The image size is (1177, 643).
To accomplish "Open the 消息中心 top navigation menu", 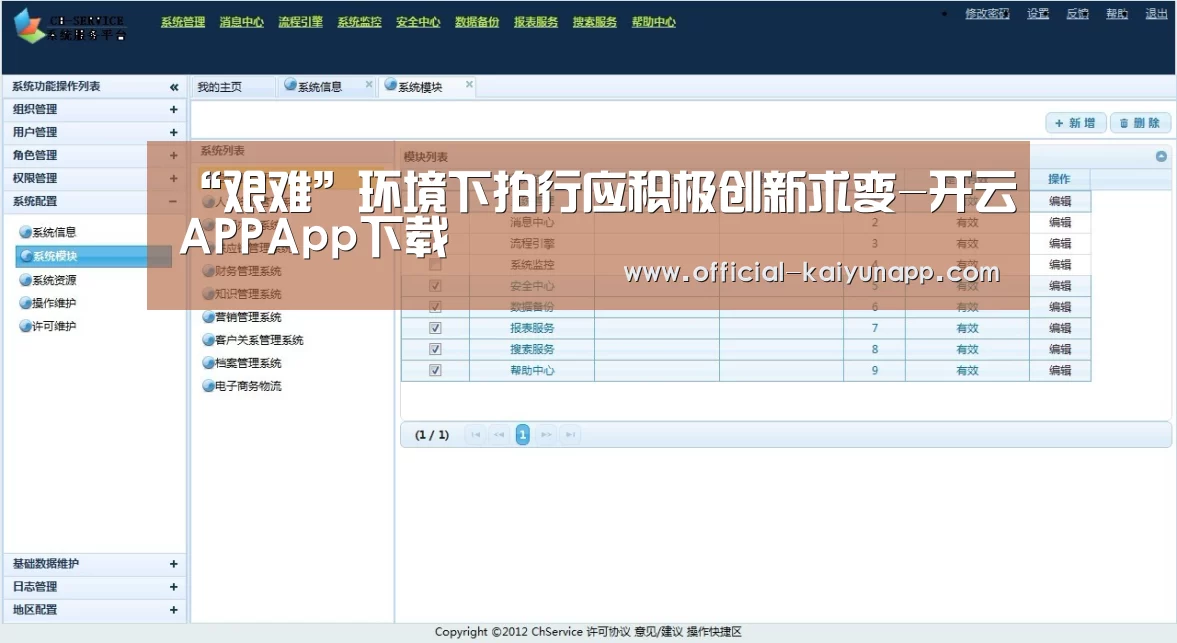I will (x=242, y=22).
